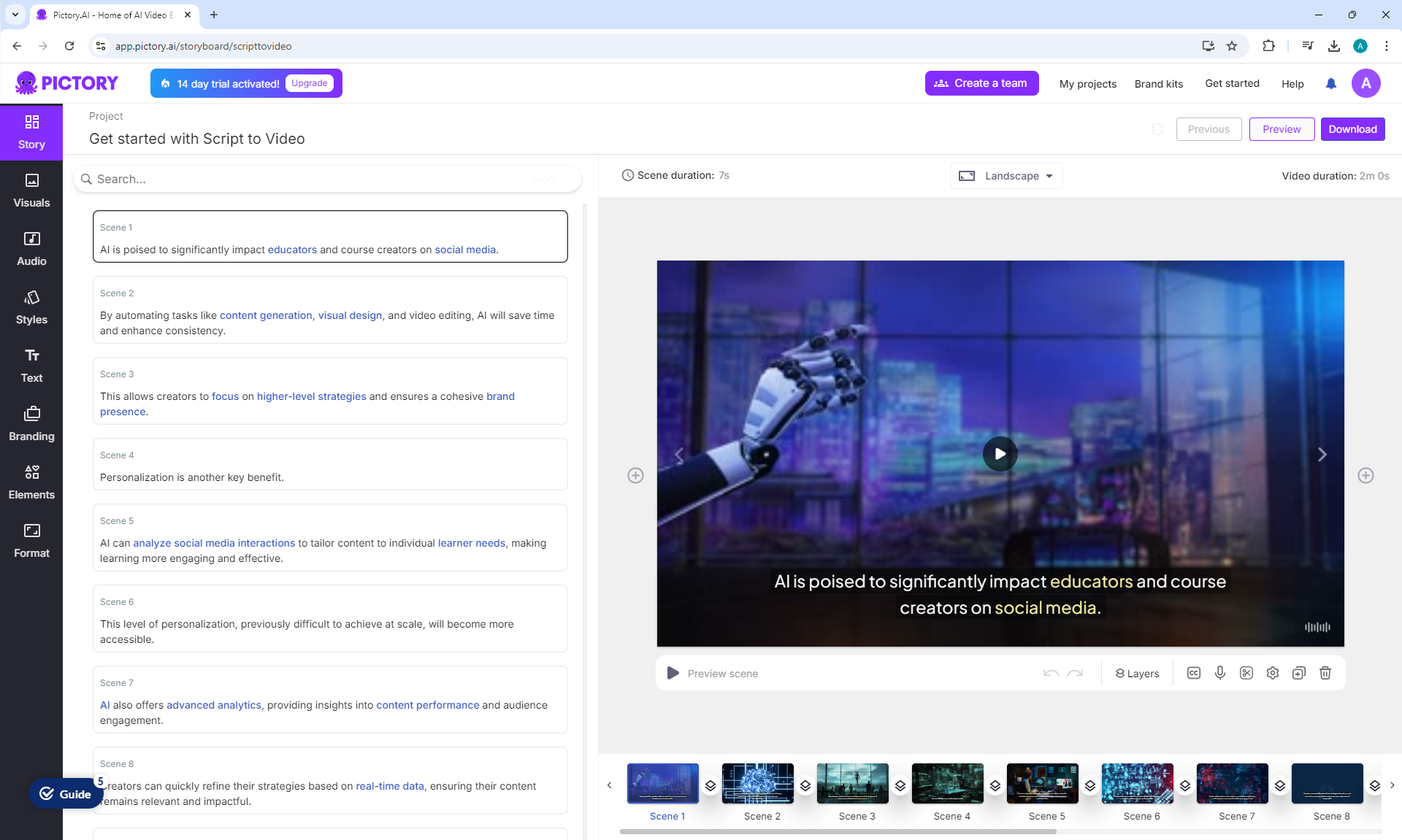Open the Styles sidebar panel
This screenshot has width=1402, height=840.
[x=31, y=307]
